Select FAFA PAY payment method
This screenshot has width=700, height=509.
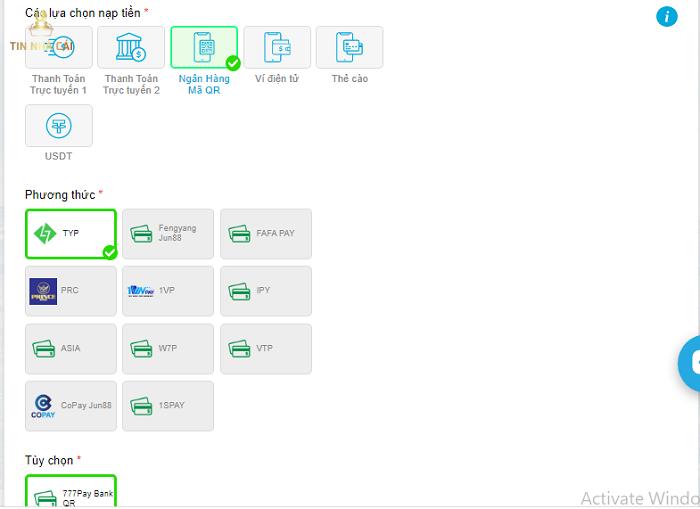tap(266, 234)
